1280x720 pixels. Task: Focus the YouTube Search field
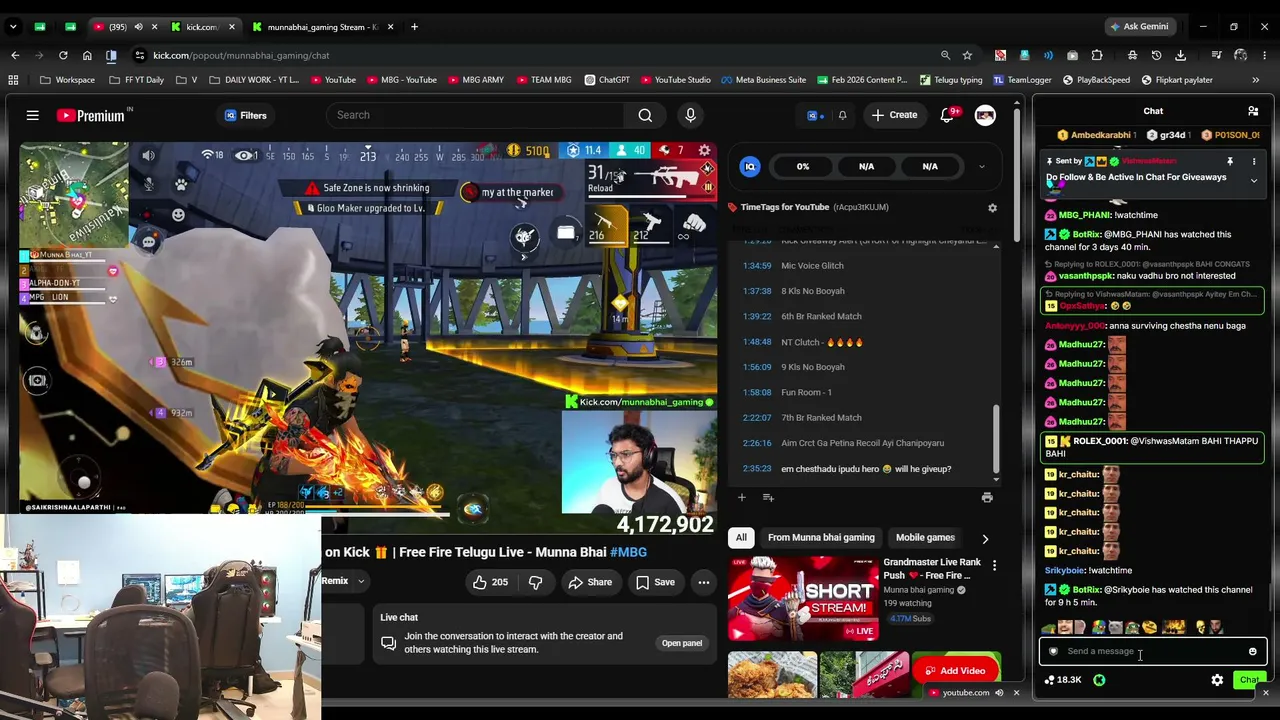(x=475, y=115)
